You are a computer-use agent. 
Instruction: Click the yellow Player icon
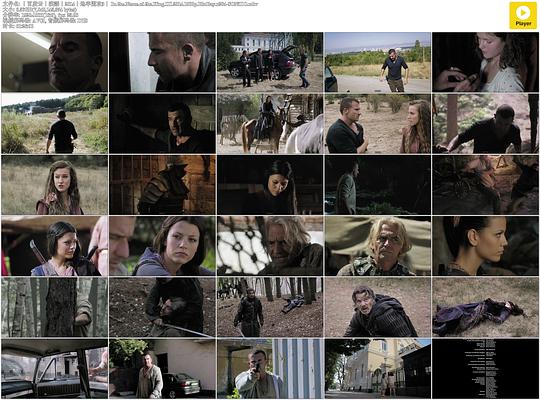point(523,16)
